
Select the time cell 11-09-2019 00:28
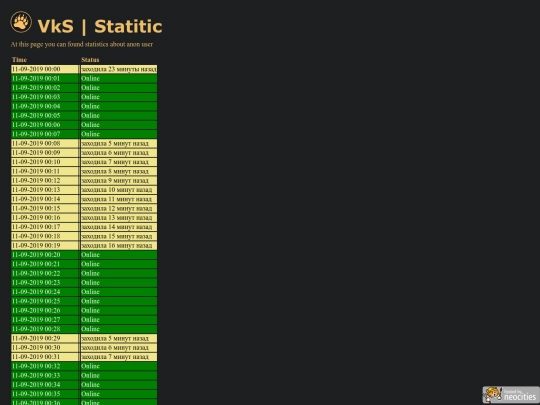[x=45, y=329]
